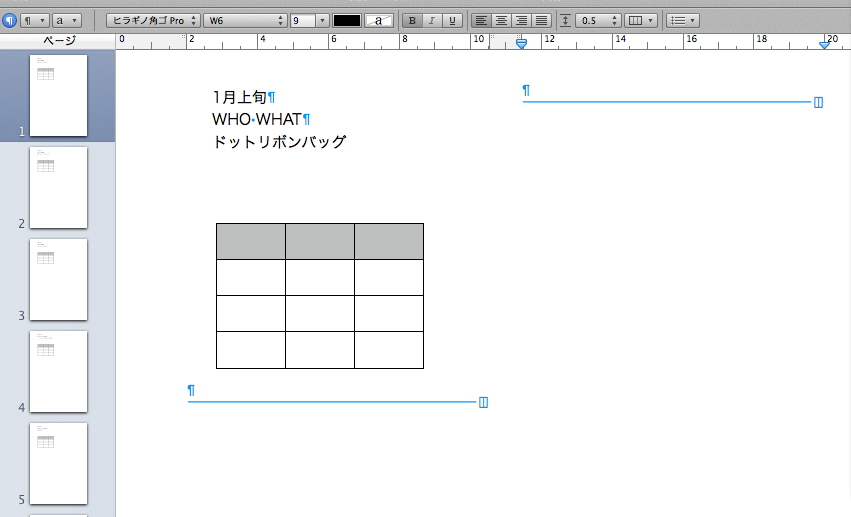This screenshot has width=851, height=517.
Task: Open the font family dropdown ヒラギノ角ゴ Pro
Action: pos(153,21)
